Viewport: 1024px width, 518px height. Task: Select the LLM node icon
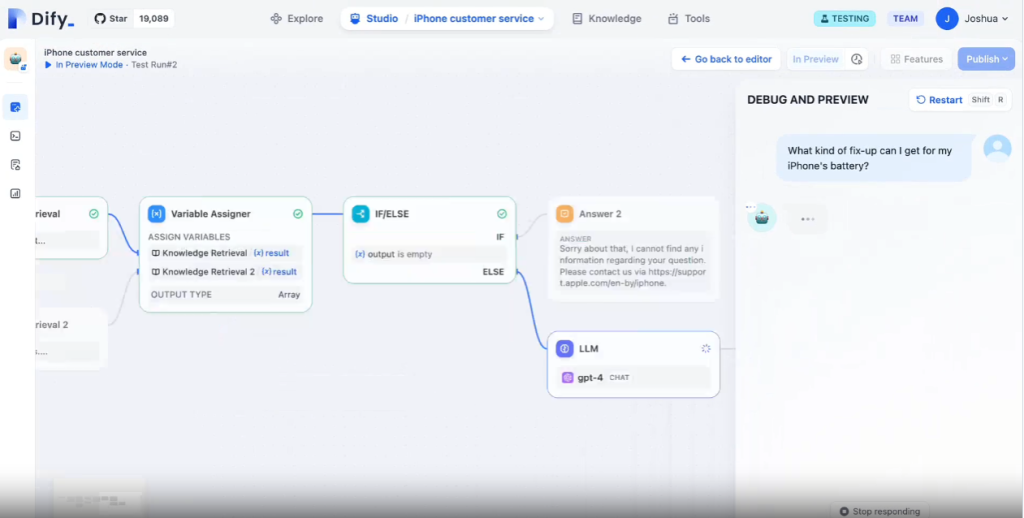tap(564, 349)
